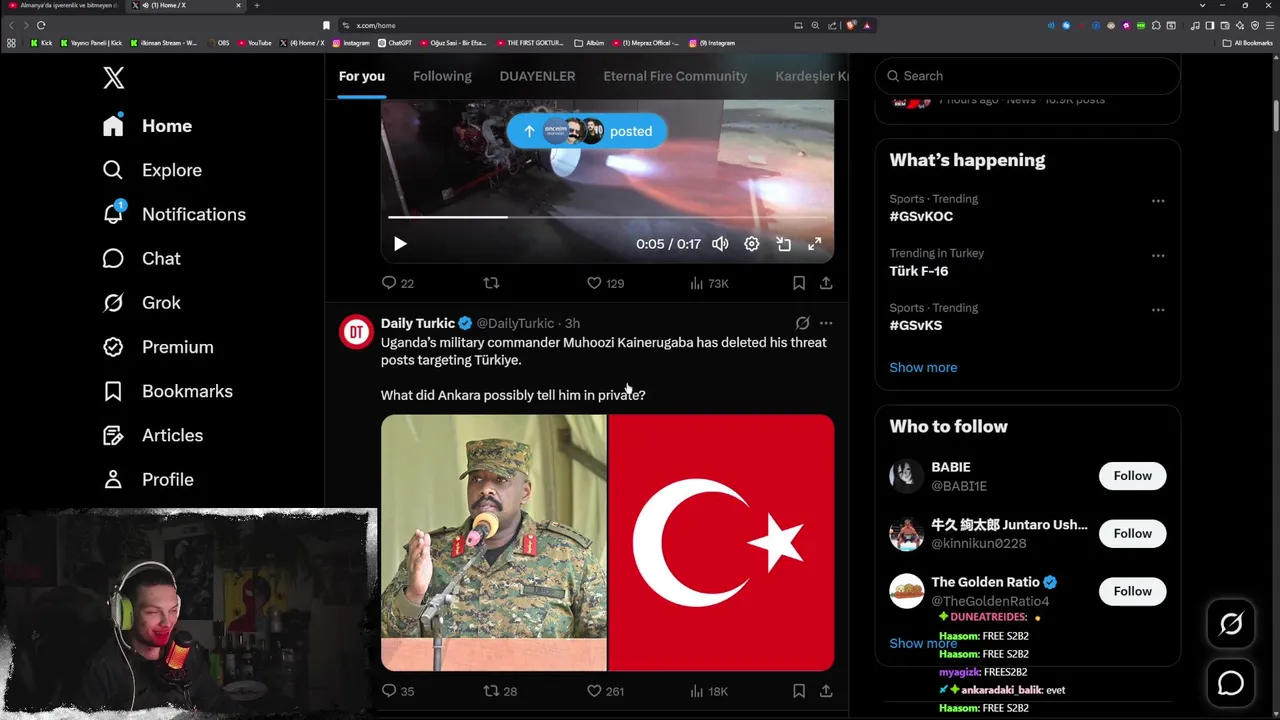The image size is (1280, 720).
Task: Open video settings gear
Action: (x=752, y=244)
